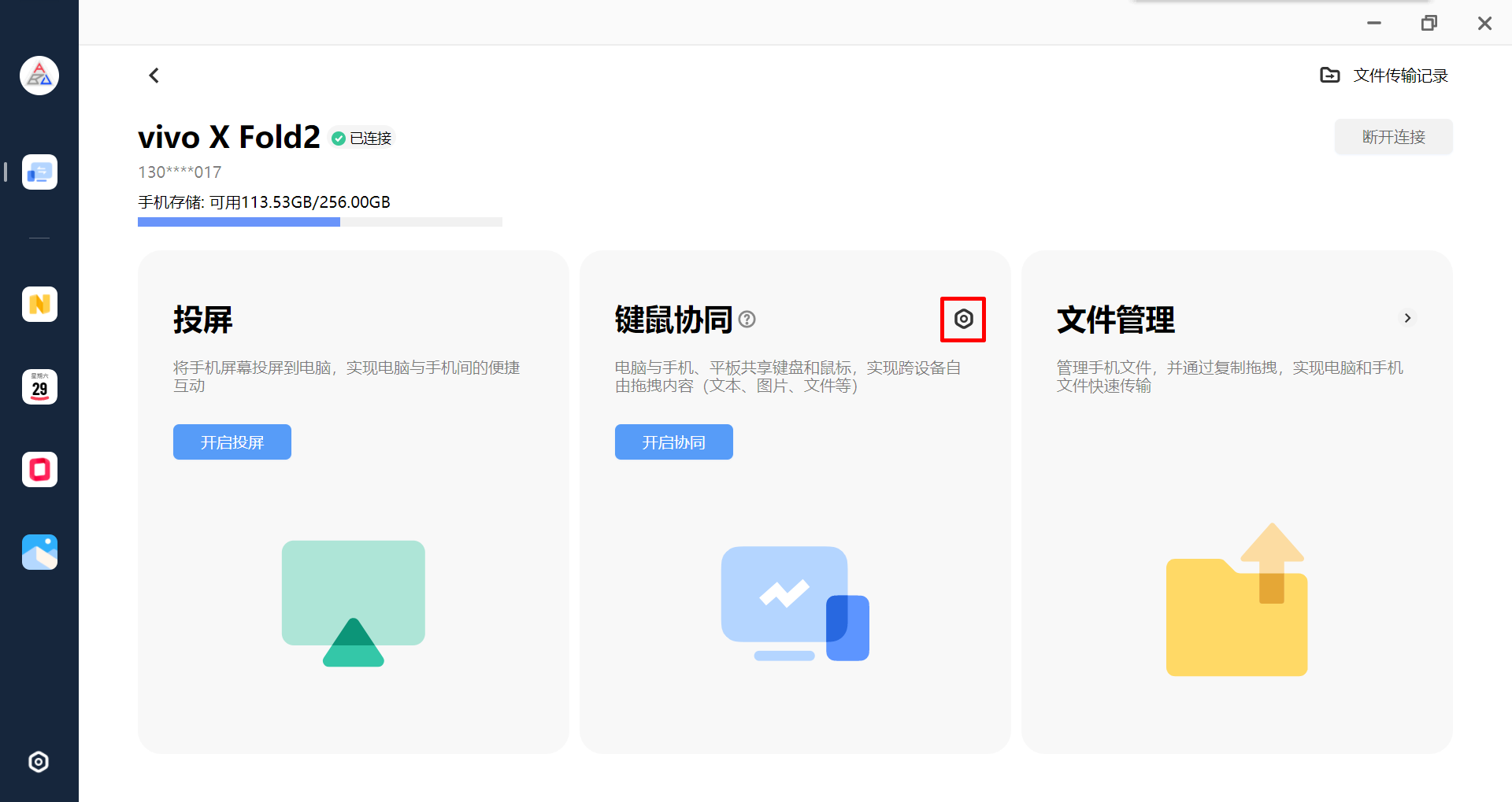
Task: Click the monitor and phone collaboration illustration
Action: tap(795, 604)
